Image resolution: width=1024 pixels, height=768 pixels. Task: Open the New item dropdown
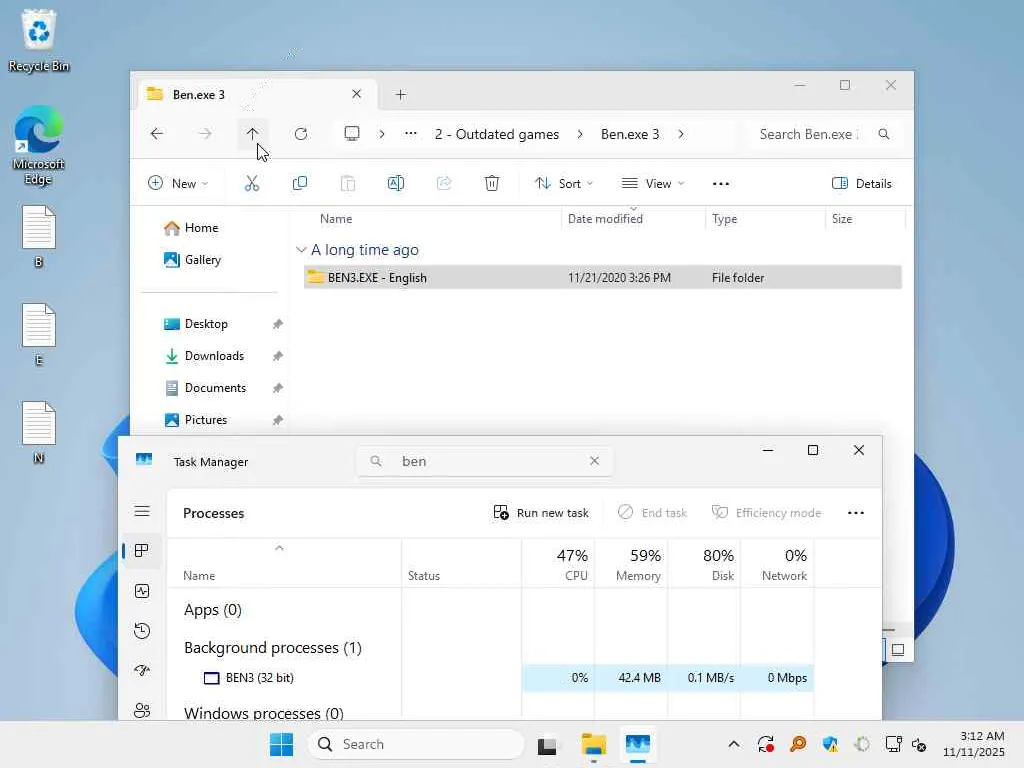178,184
